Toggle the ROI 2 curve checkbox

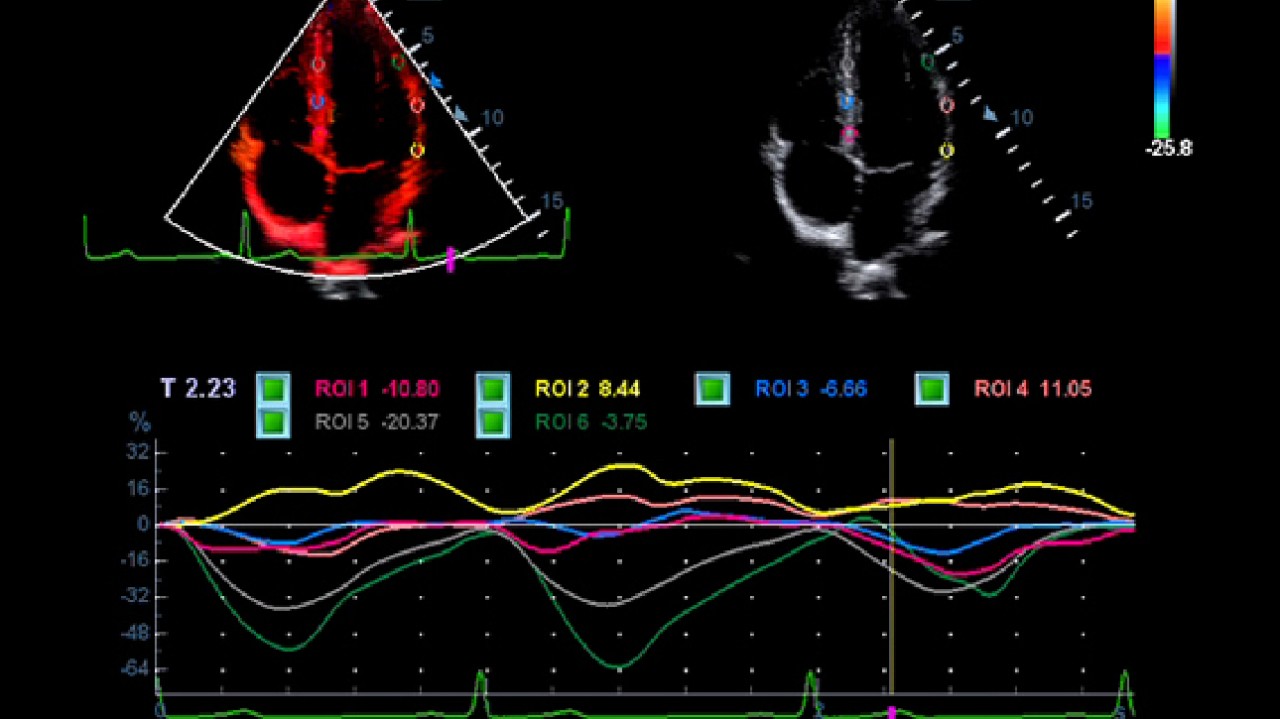493,389
